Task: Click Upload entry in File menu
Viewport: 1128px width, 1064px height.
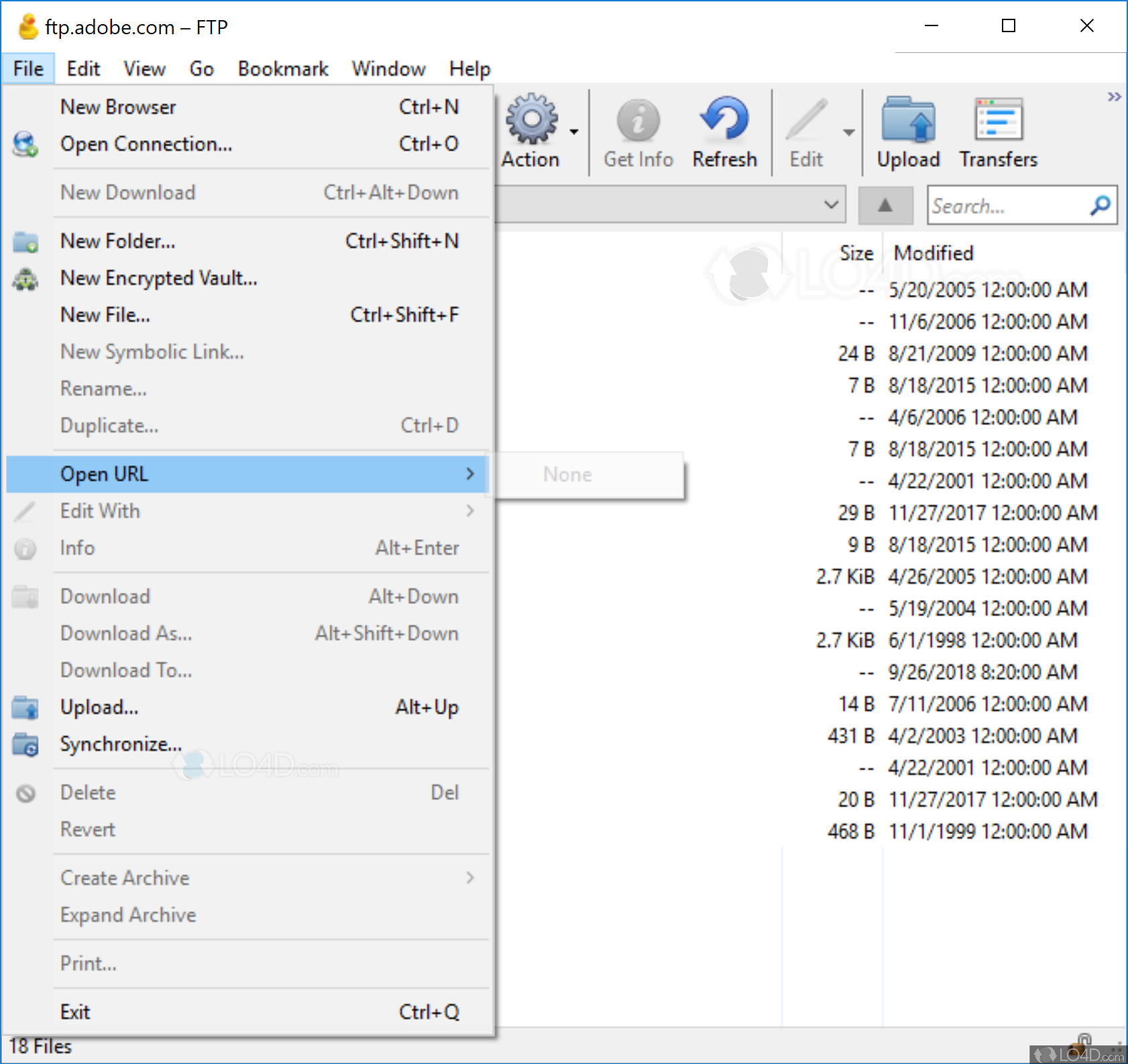Action: click(x=99, y=707)
